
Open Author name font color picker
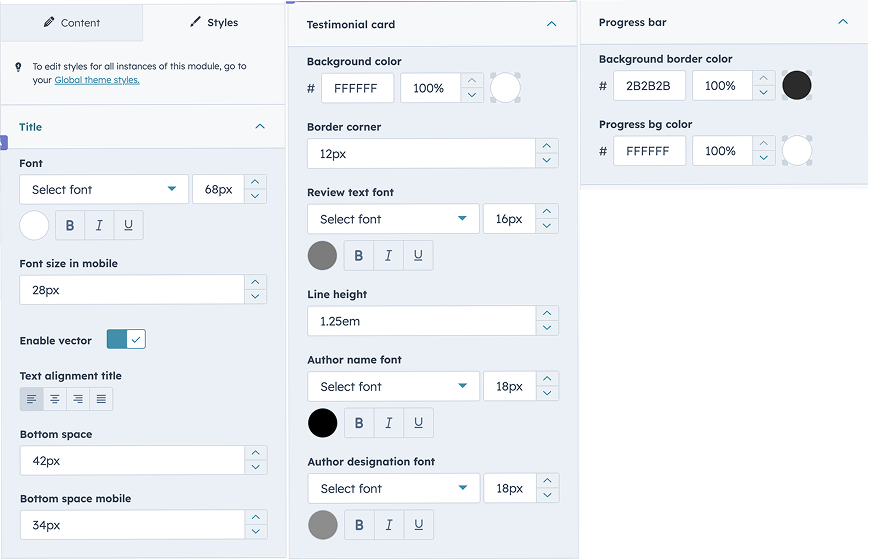[x=322, y=423]
